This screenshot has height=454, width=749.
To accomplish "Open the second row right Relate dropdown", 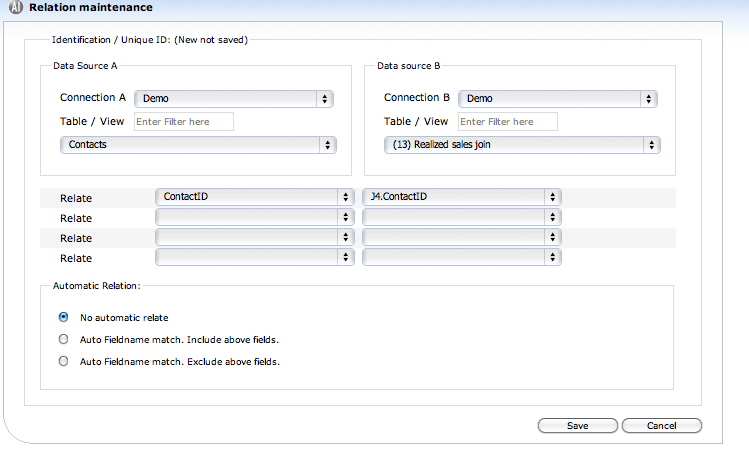I will [x=461, y=217].
